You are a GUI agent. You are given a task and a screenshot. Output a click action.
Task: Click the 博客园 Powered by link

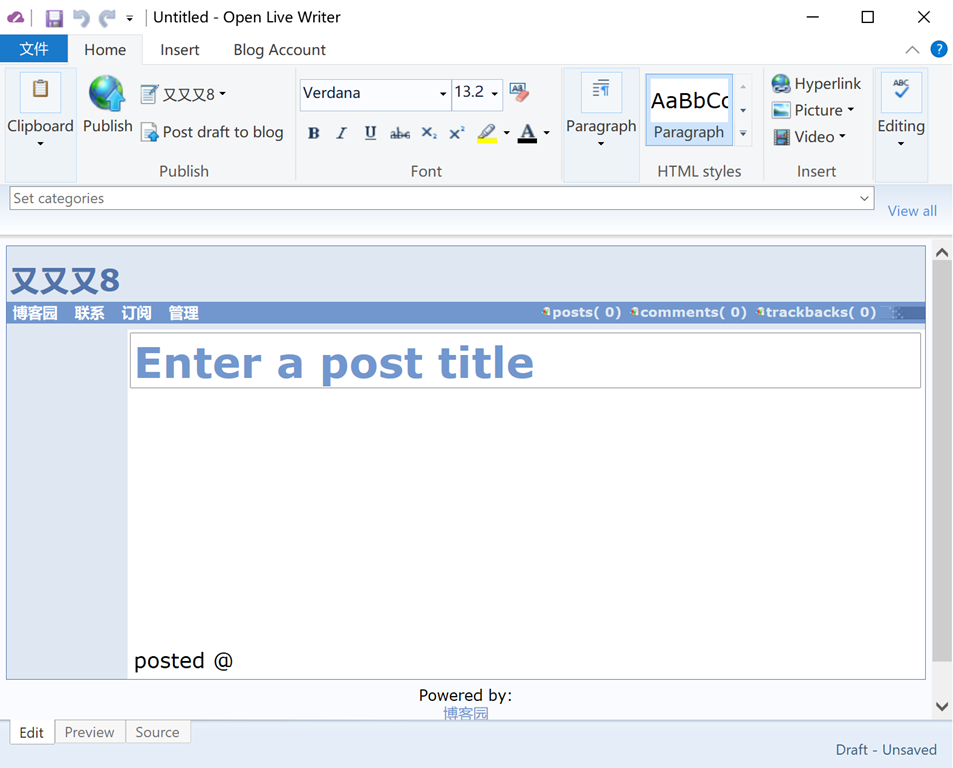(x=466, y=713)
